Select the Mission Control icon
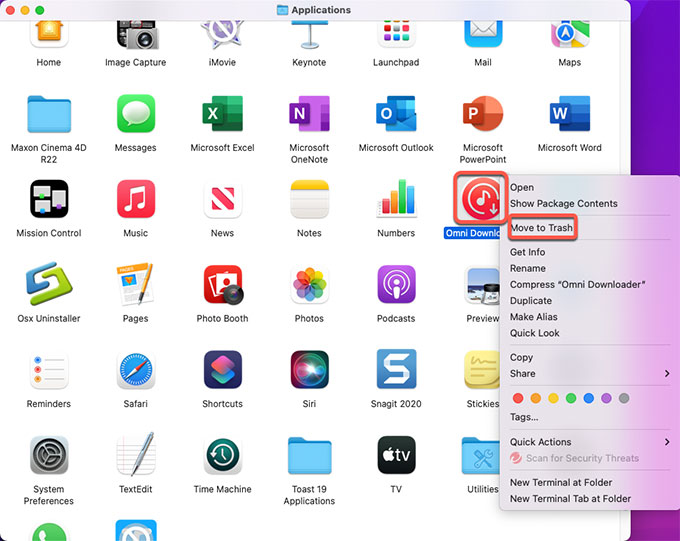680x541 pixels. click(49, 199)
